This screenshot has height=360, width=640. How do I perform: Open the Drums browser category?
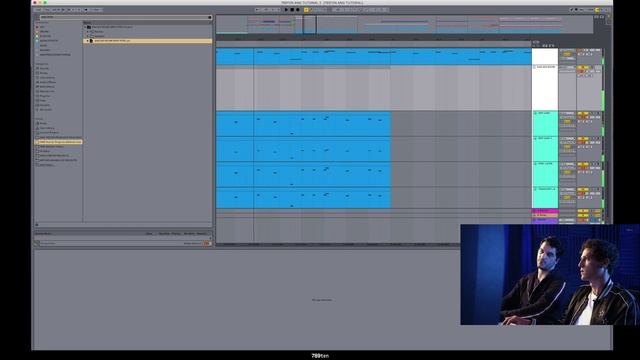[x=43, y=73]
